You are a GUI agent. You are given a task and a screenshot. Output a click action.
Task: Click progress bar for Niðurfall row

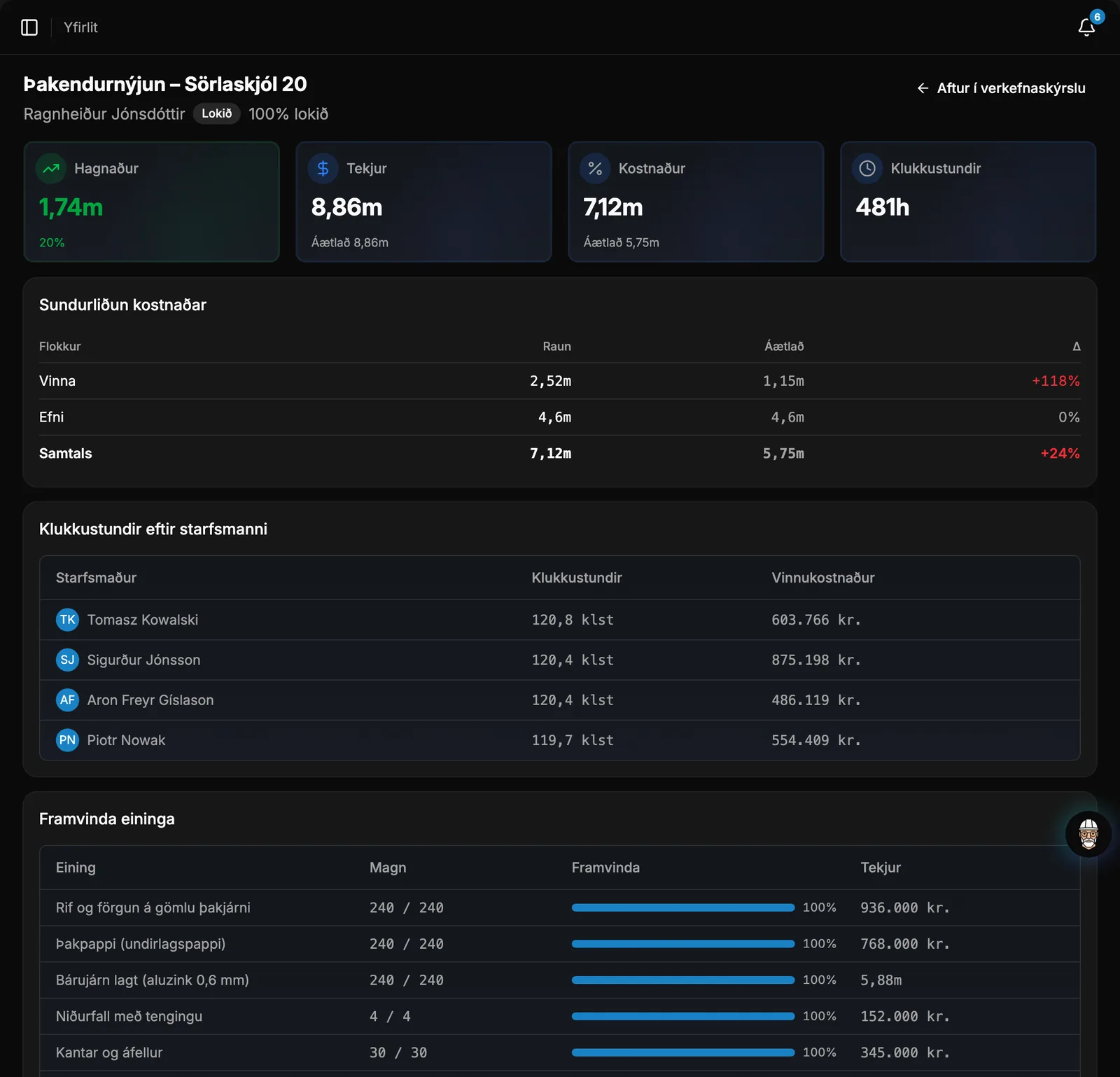pyautogui.click(x=683, y=1016)
